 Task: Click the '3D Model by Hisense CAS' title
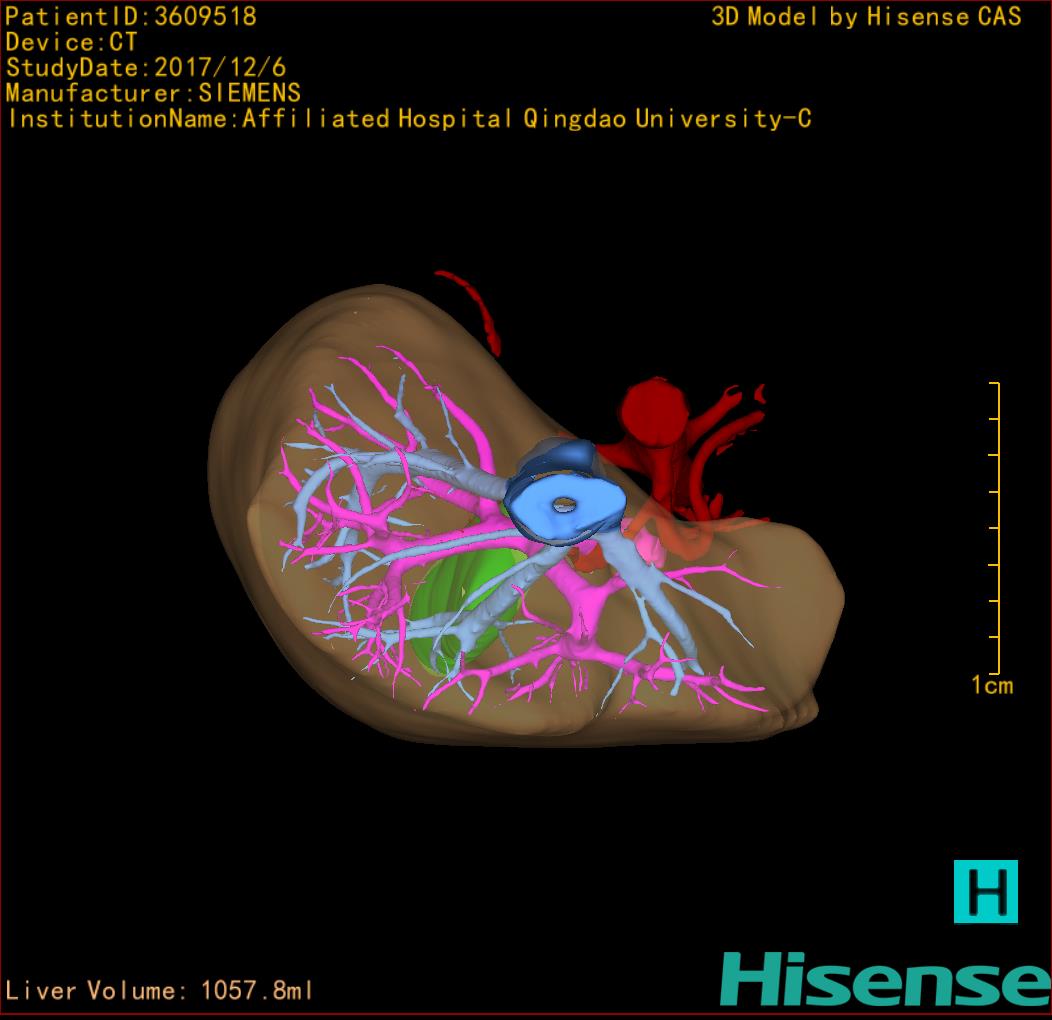(866, 17)
